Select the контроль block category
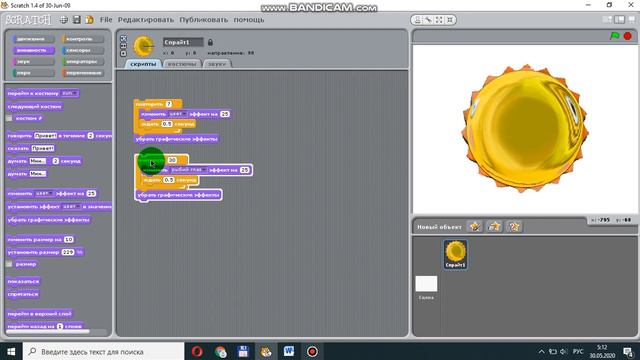640x360 pixels. point(83,39)
